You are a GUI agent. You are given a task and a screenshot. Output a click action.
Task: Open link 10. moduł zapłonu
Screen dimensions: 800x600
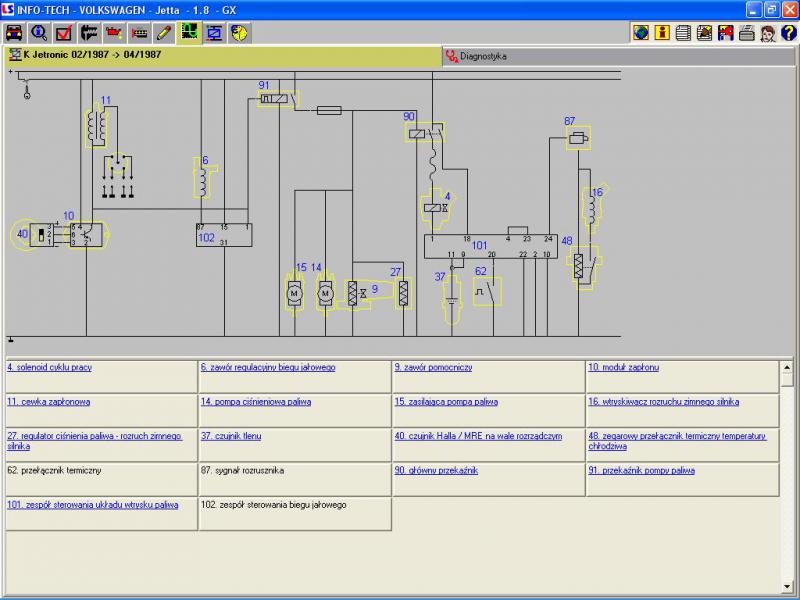coord(623,367)
